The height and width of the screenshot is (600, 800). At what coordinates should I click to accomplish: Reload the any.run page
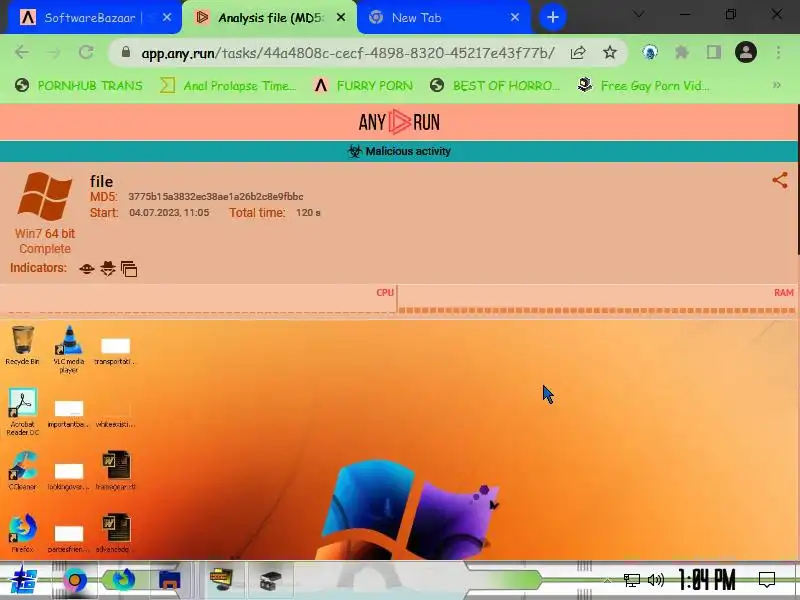tap(86, 52)
